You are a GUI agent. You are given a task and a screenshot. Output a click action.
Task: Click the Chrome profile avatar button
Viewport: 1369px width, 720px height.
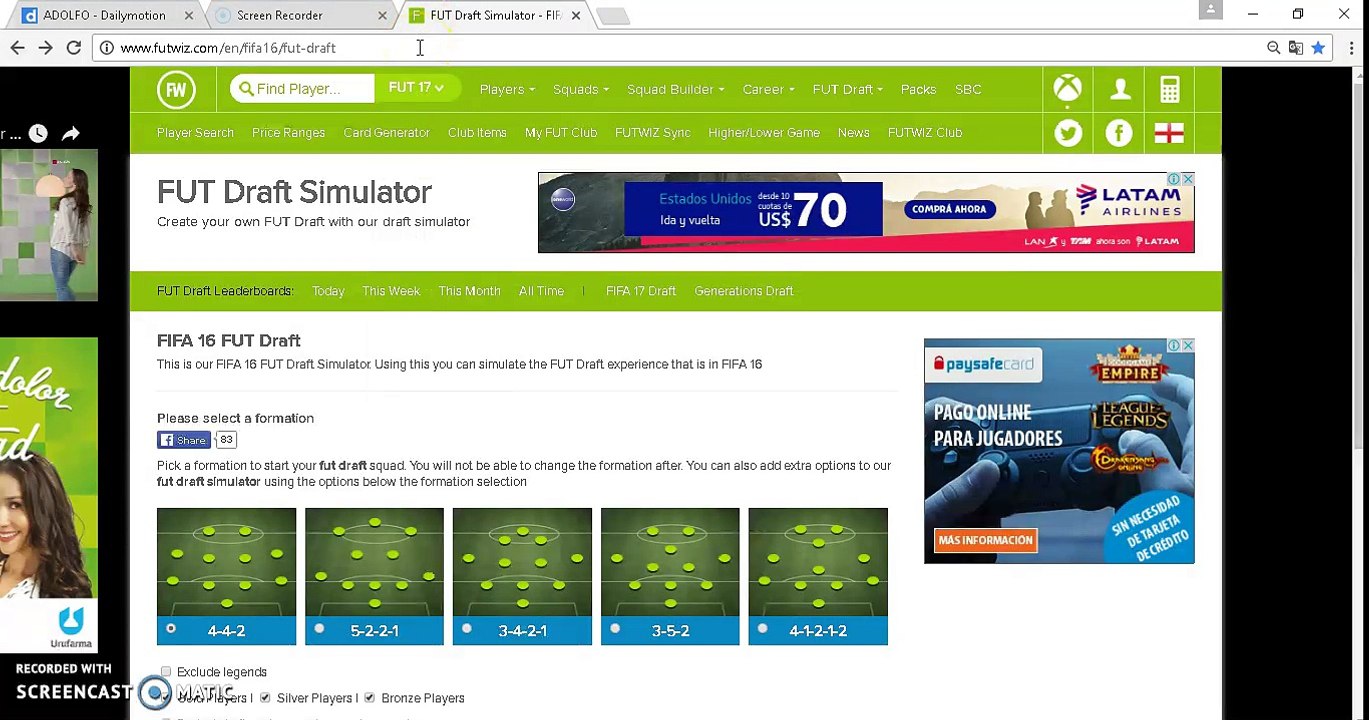1210,10
